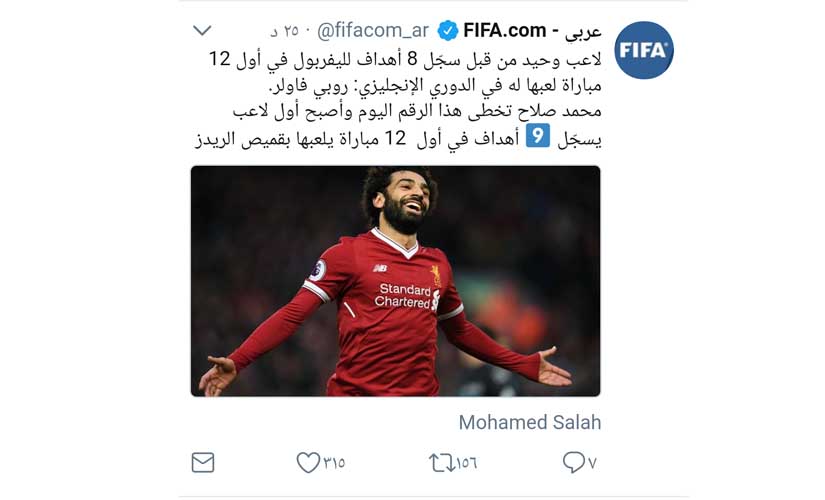
Task: Click the FIFA profile avatar
Action: (x=643, y=50)
